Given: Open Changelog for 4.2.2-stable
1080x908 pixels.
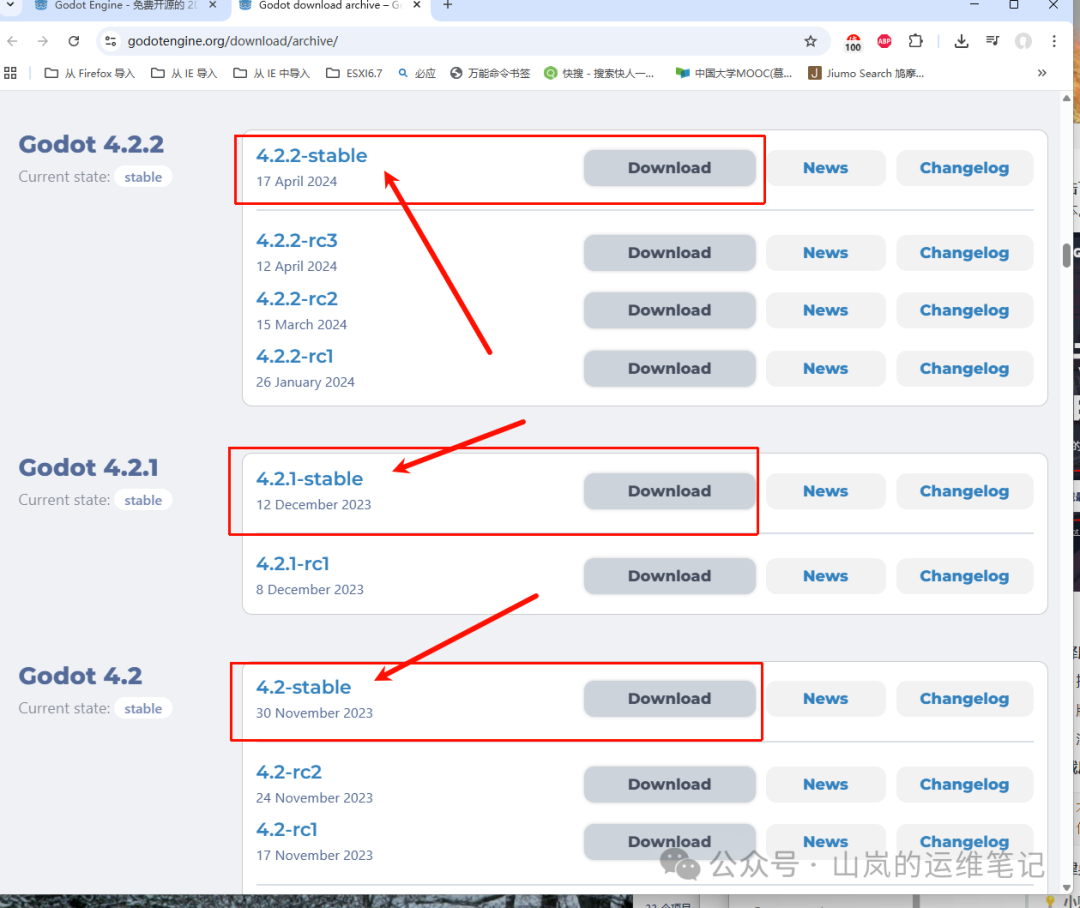Looking at the screenshot, I should click(964, 167).
